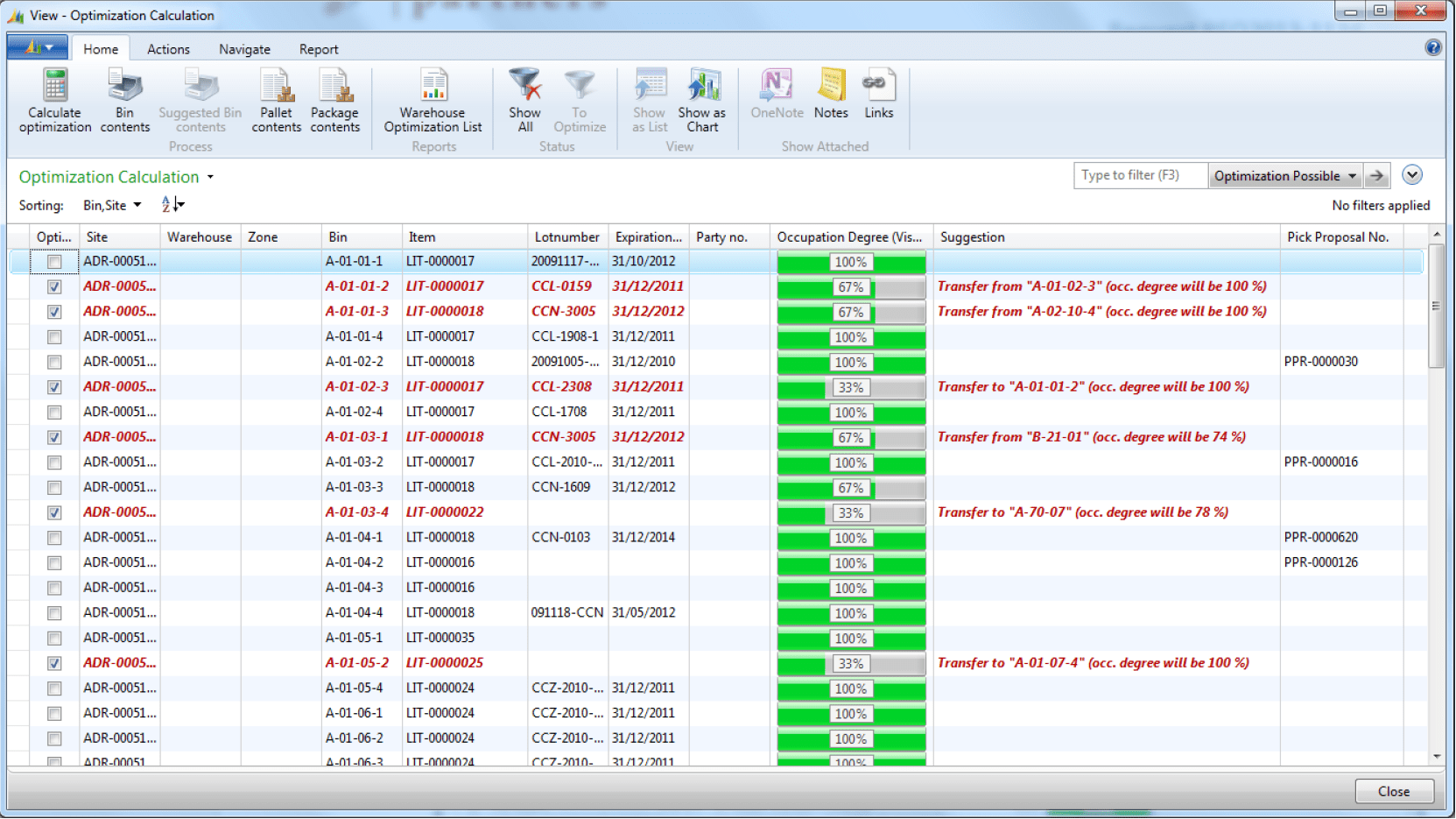Uncheck the optimize box for bin A-01-03-4
The height and width of the screenshot is (819, 1456).
point(54,513)
